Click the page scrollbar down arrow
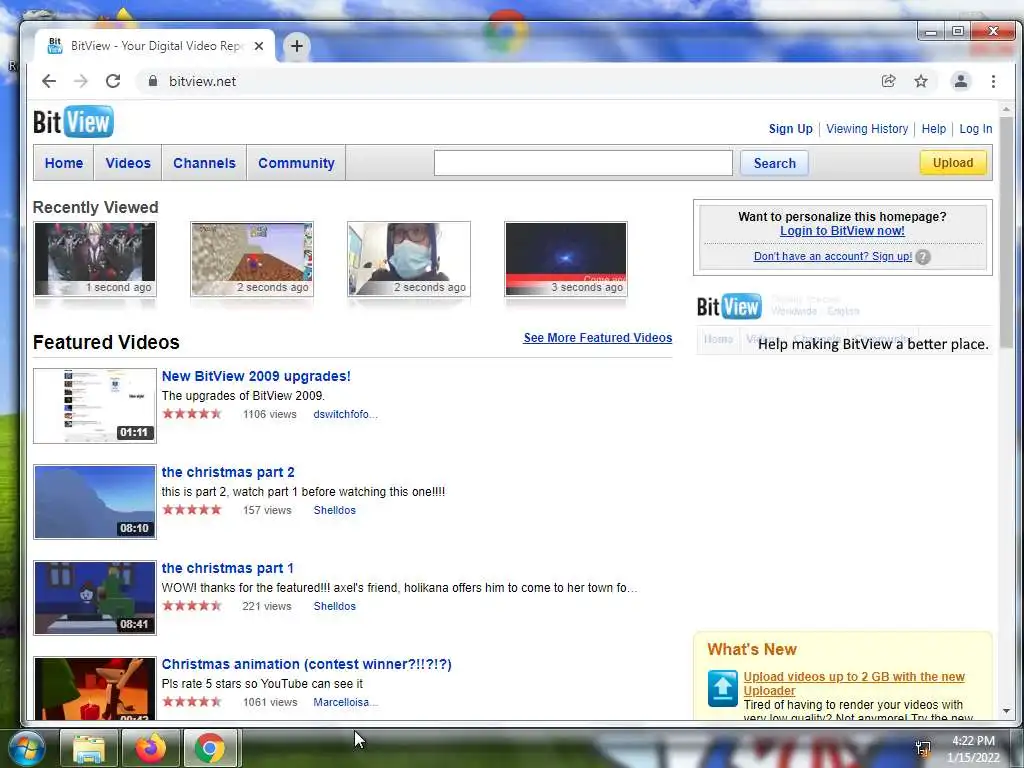The image size is (1024, 768). [x=1006, y=711]
